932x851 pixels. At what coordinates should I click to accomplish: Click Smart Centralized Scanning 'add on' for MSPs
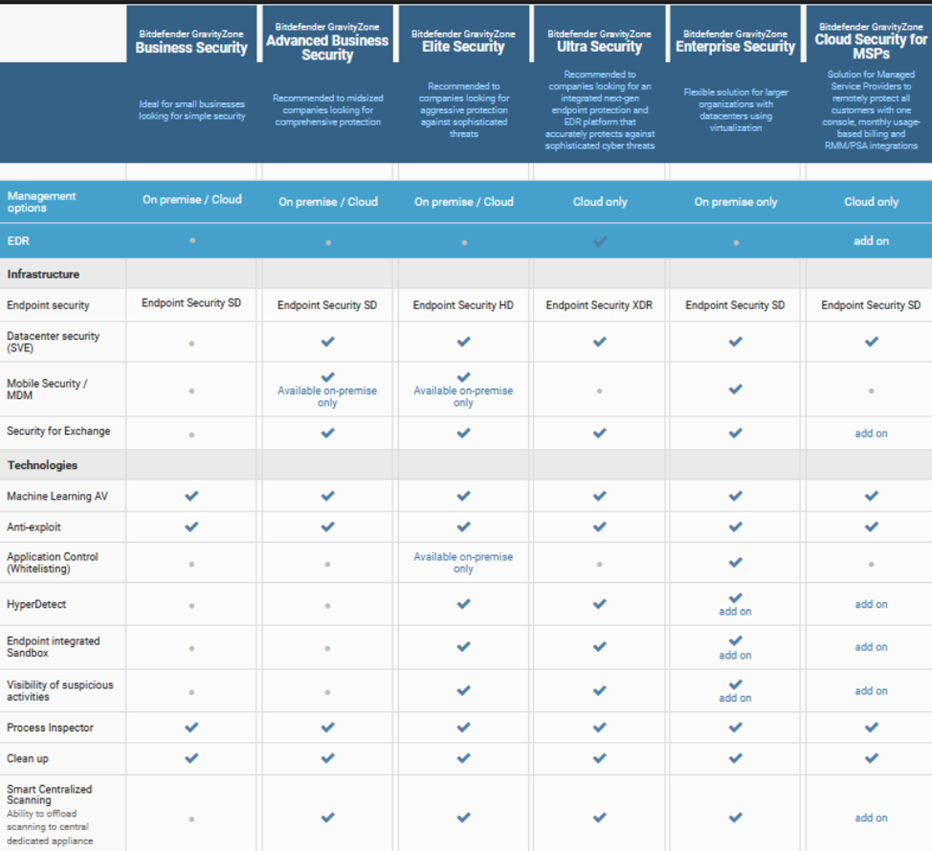click(x=871, y=818)
